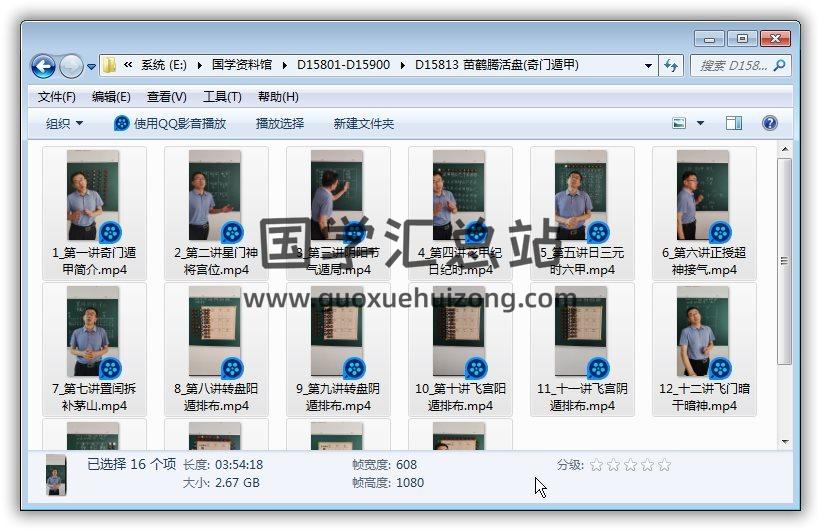Select video 11_十一讲飞宫阴遁排布.mp4 thumbnail
821x531 pixels.
coord(581,331)
